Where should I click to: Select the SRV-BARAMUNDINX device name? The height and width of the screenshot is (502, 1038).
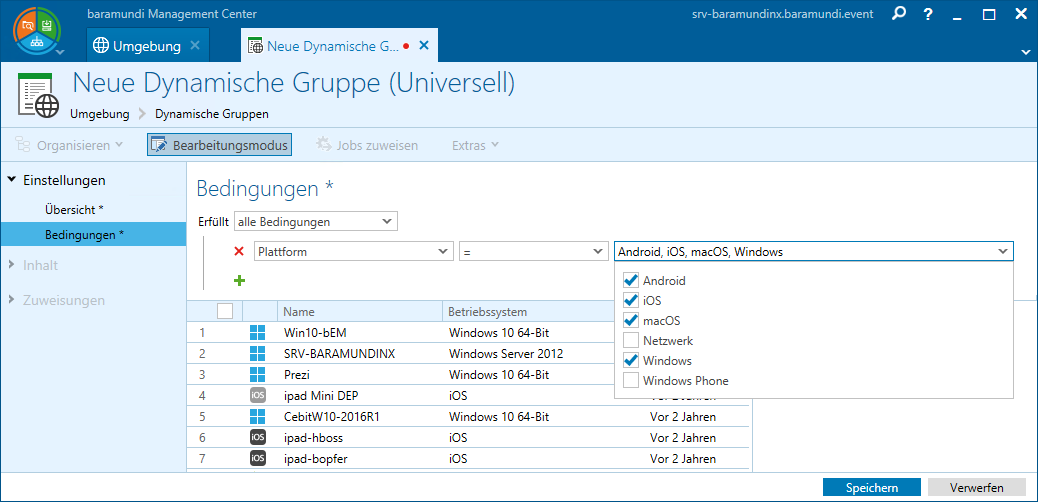339,354
